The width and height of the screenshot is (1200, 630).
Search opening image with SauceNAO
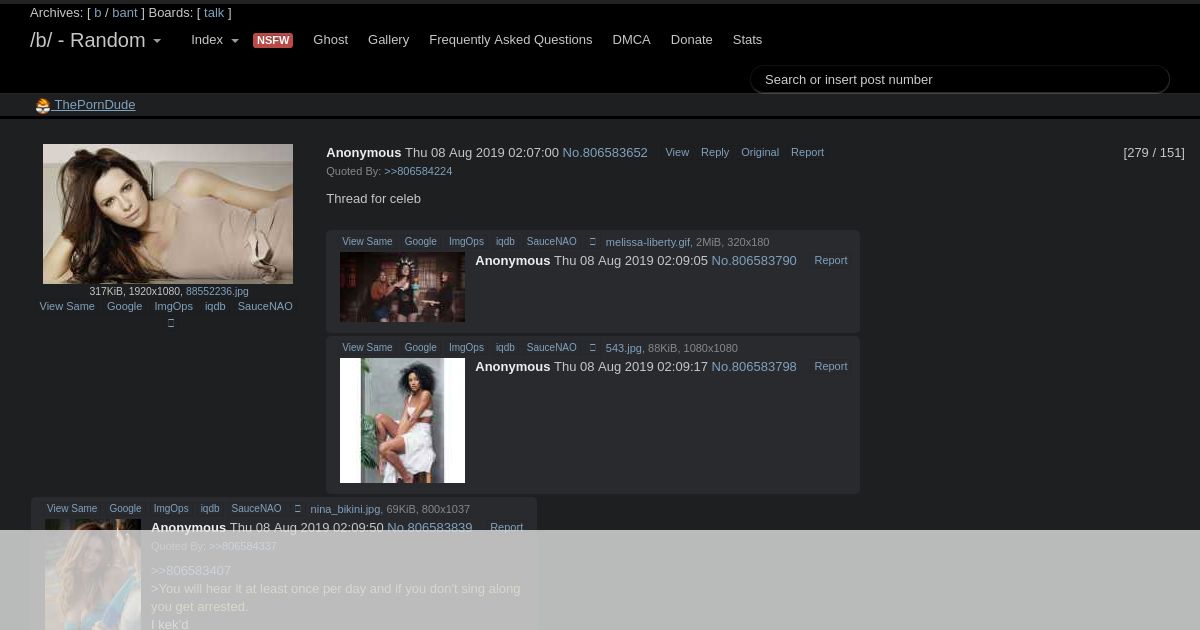[265, 307]
